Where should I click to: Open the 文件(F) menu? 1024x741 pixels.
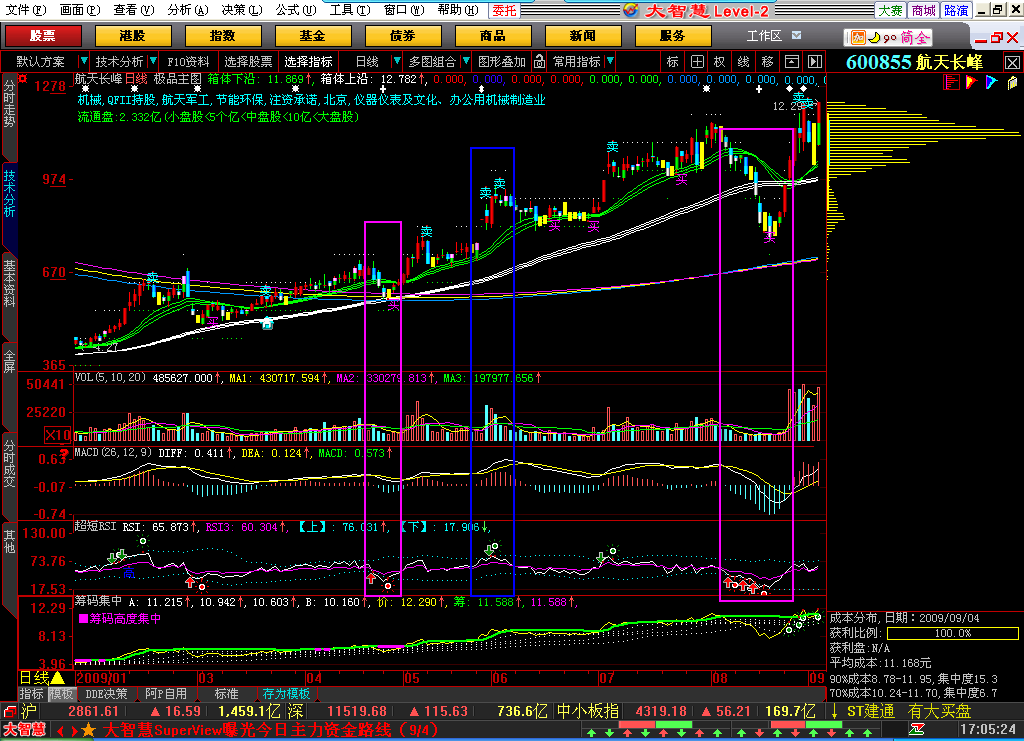pos(25,10)
